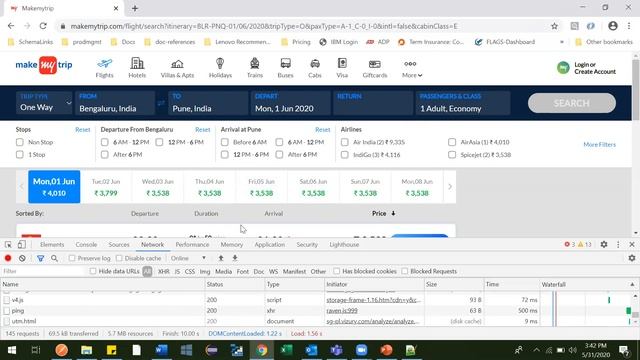Check the 1 Stop filter
The width and height of the screenshot is (640, 360).
(x=20, y=154)
